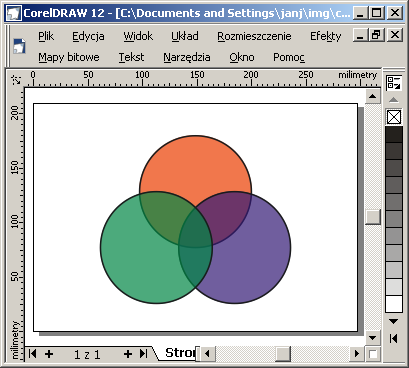This screenshot has height=368, width=409.
Task: Click the '1 z 1' page counter
Action: pos(87,354)
